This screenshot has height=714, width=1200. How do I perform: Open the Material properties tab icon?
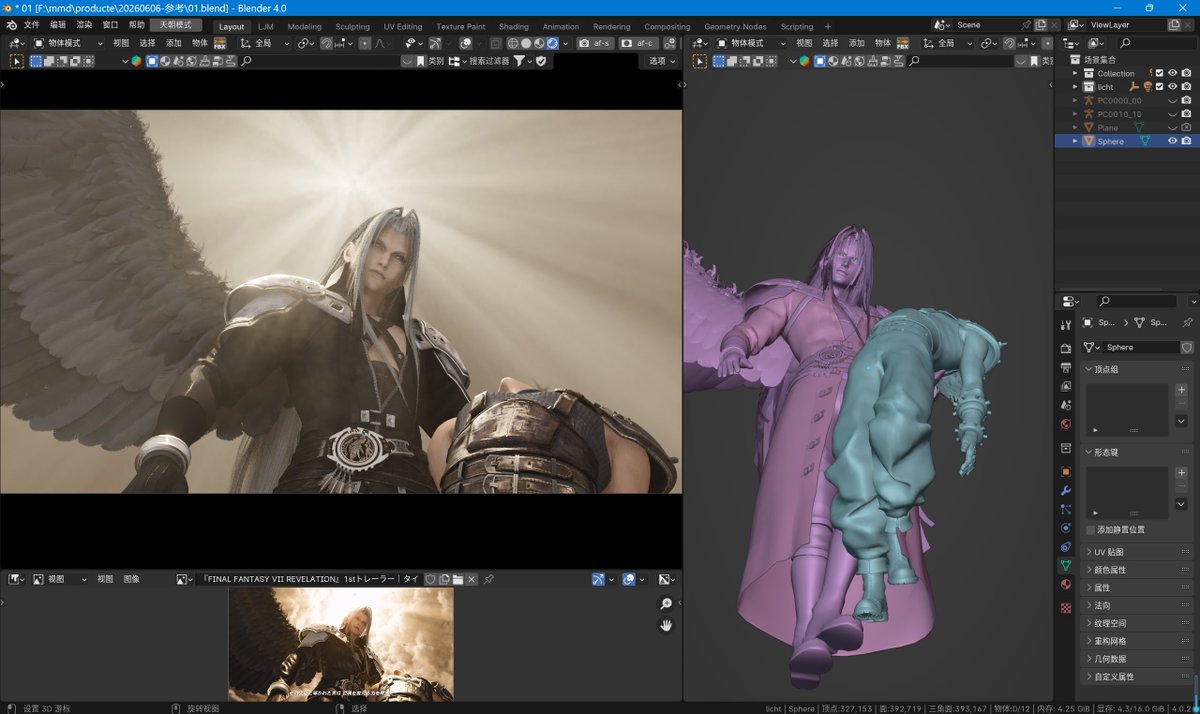tap(1066, 584)
